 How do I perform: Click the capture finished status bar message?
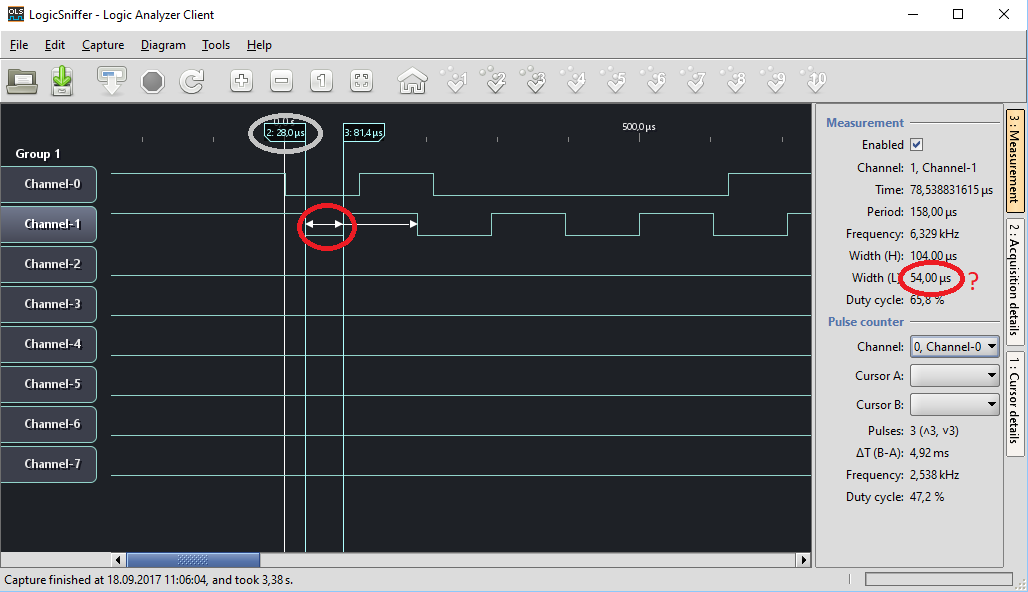[x=149, y=580]
